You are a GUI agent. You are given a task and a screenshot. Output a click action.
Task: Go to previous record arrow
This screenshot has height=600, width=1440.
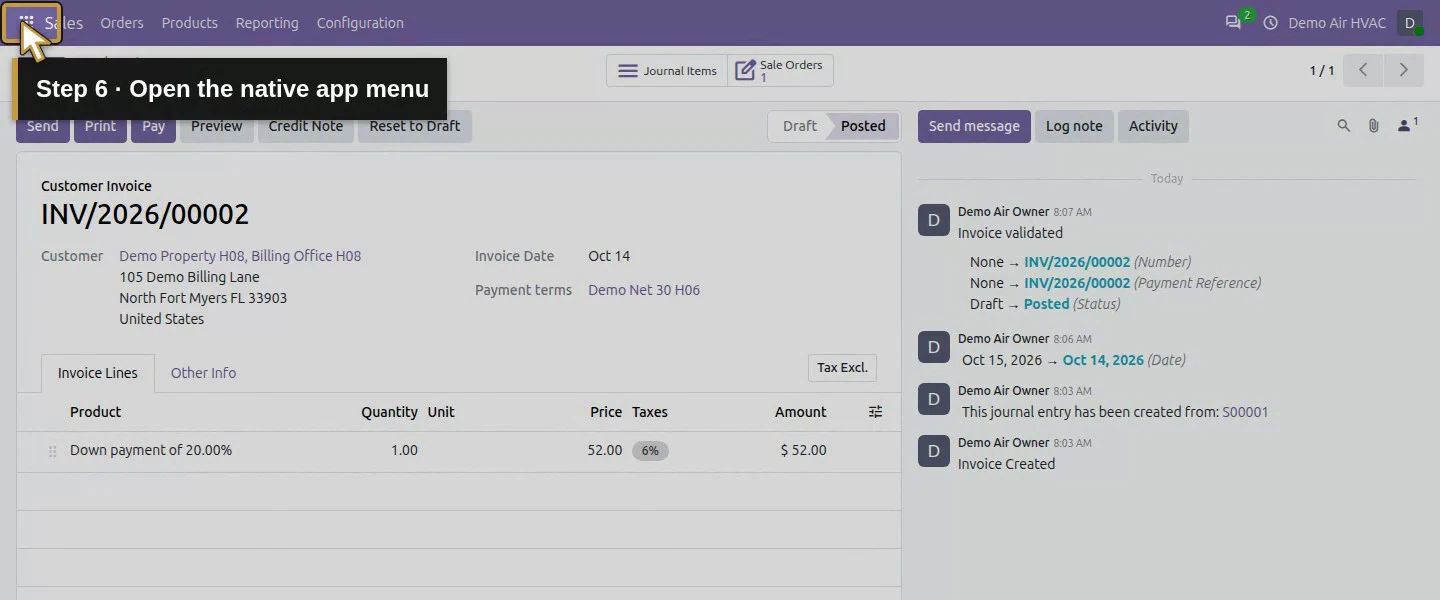(x=1363, y=70)
